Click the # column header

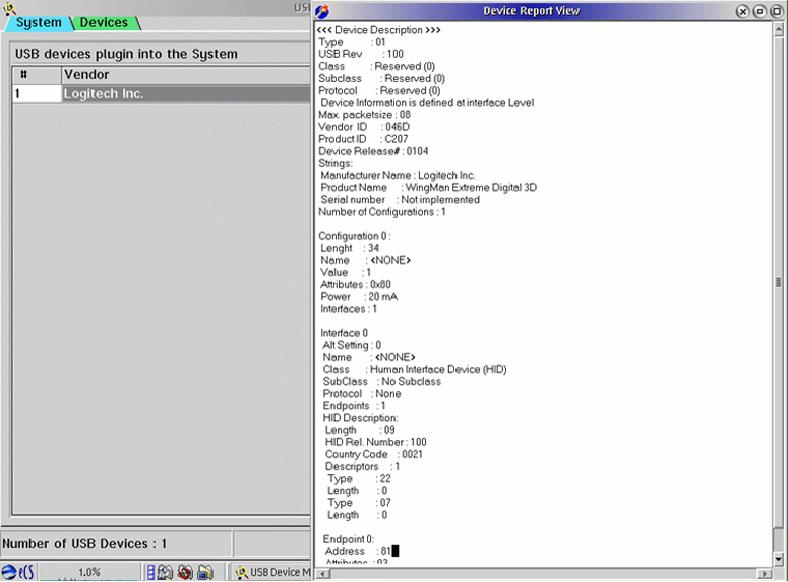tap(37, 75)
